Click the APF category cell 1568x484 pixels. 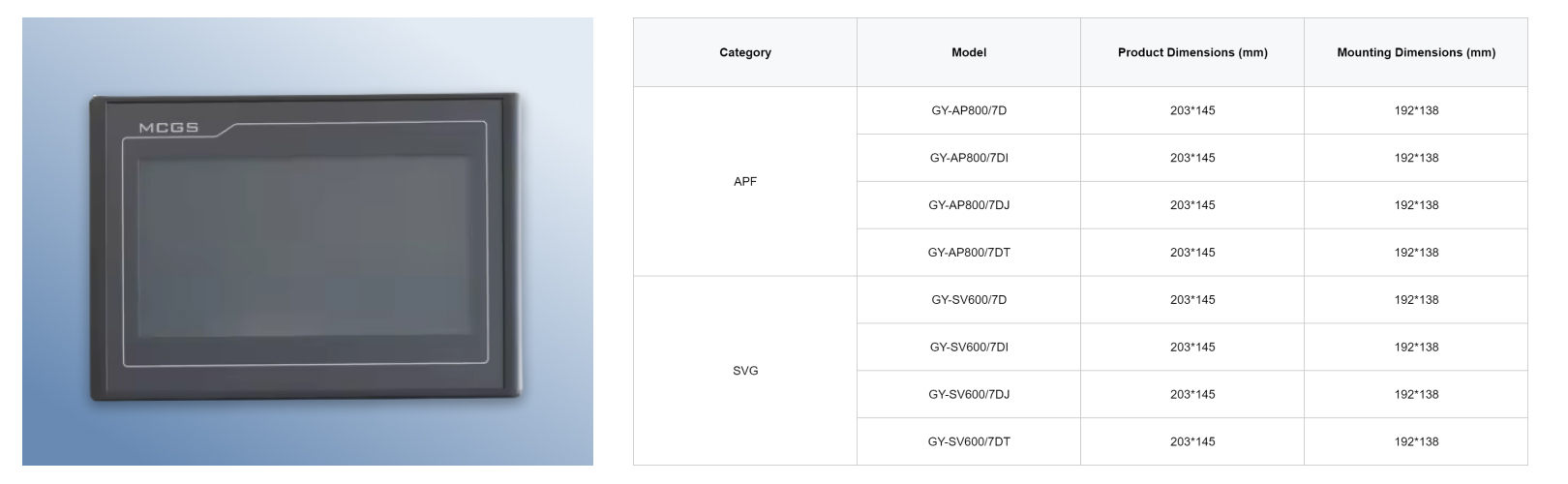pos(745,181)
